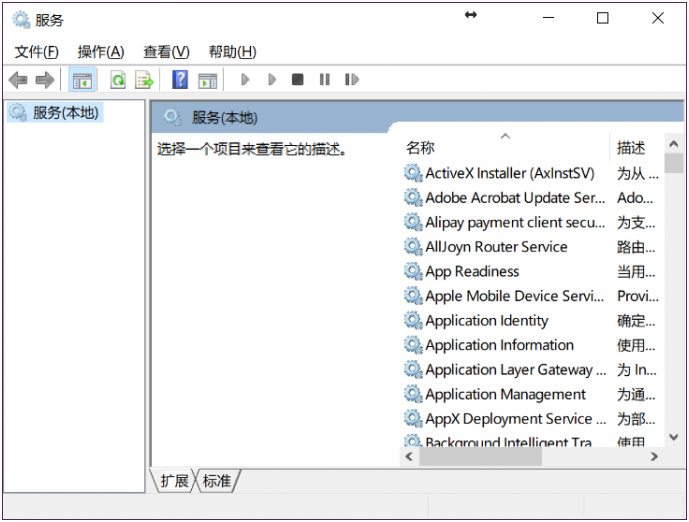Click gear icon beside AllJoyn Router Service
This screenshot has height=522, width=689.
tap(413, 247)
